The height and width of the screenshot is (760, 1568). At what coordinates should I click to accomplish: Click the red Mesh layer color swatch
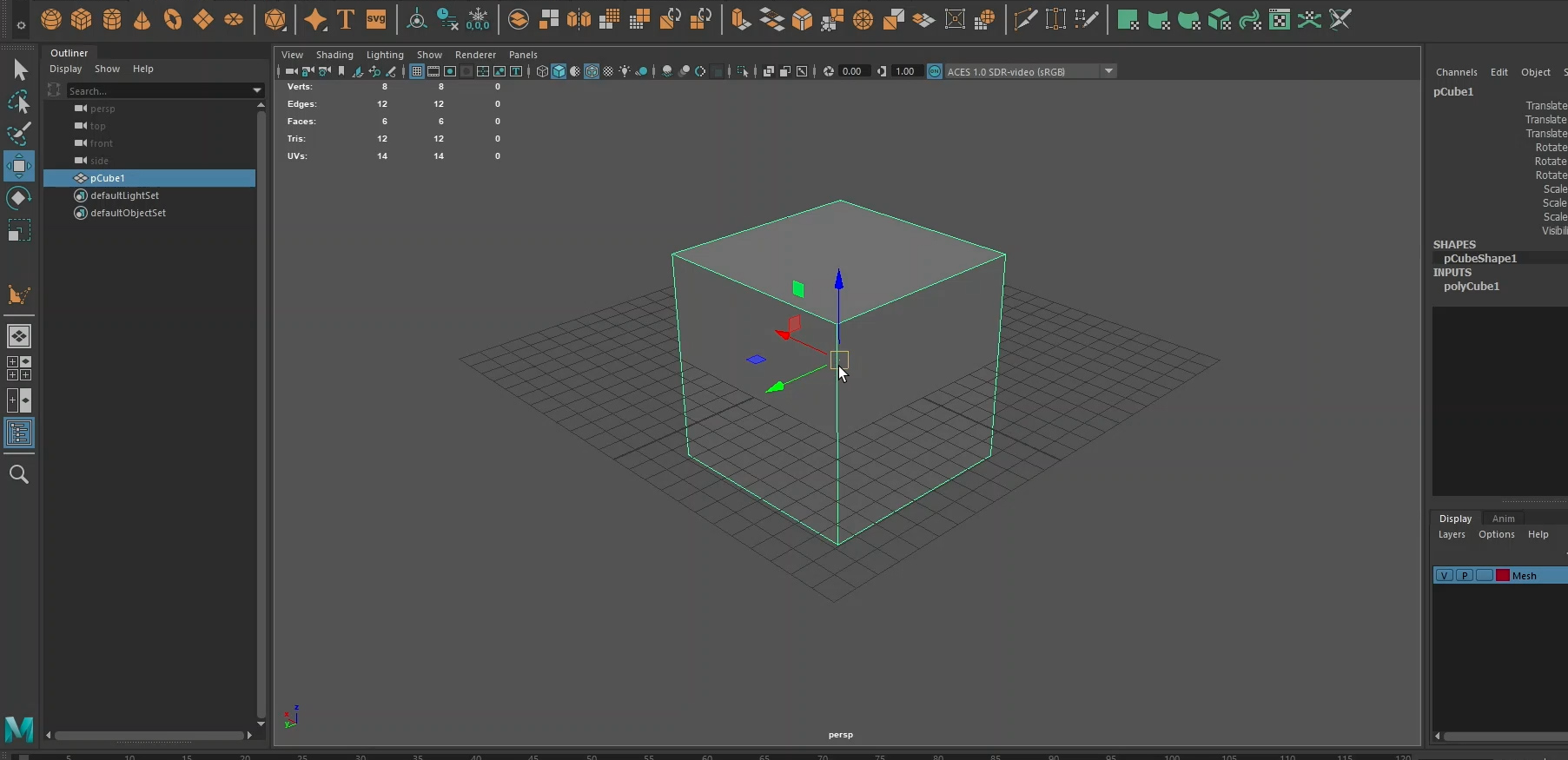tap(1502, 576)
